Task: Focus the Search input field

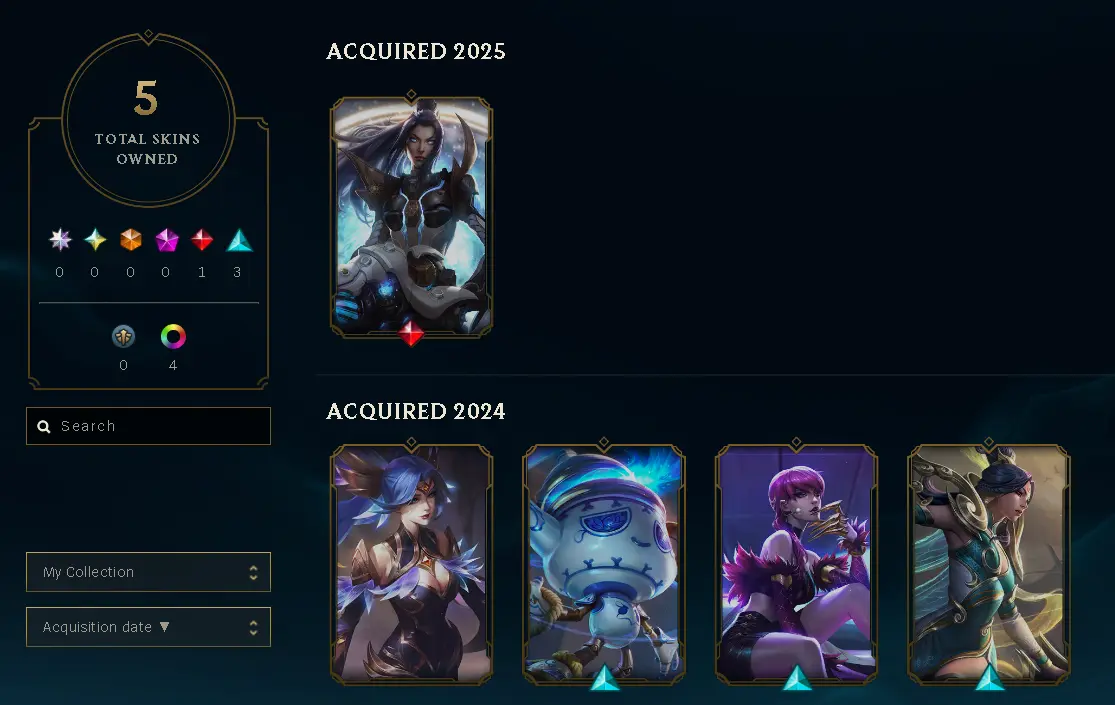Action: click(x=149, y=426)
